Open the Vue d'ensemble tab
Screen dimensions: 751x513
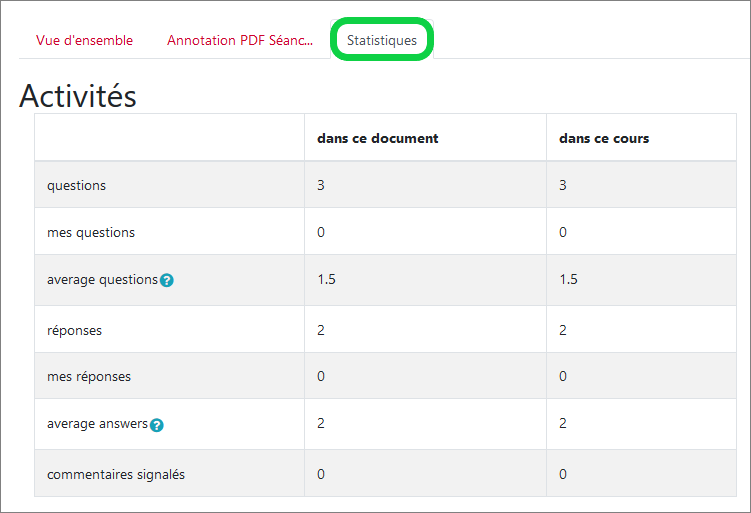click(84, 40)
